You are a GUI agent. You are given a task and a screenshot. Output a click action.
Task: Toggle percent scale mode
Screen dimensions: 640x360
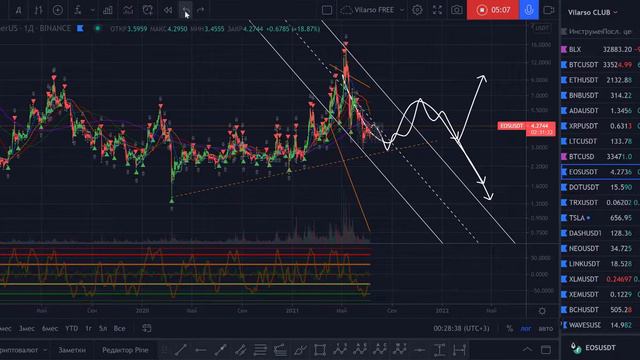[509, 328]
